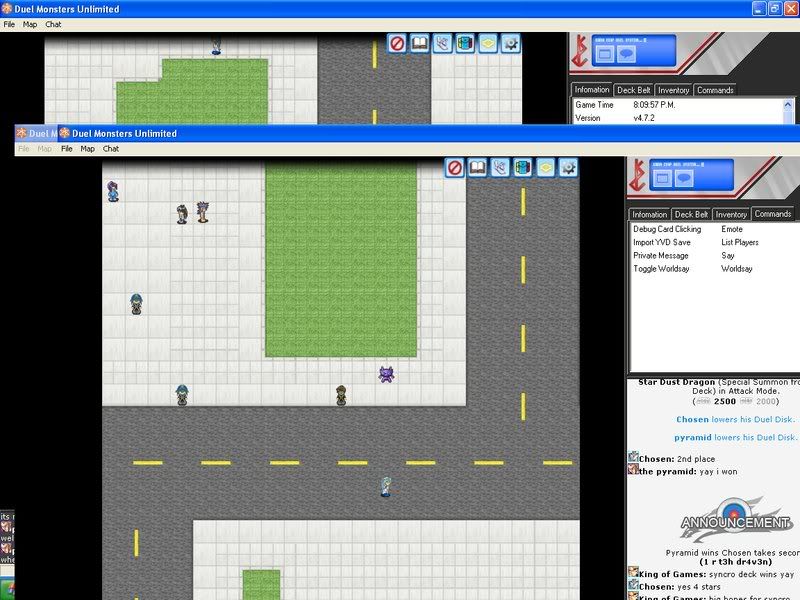The width and height of the screenshot is (800, 600).
Task: Click the yellow layer icon in front window
Action: [x=545, y=168]
